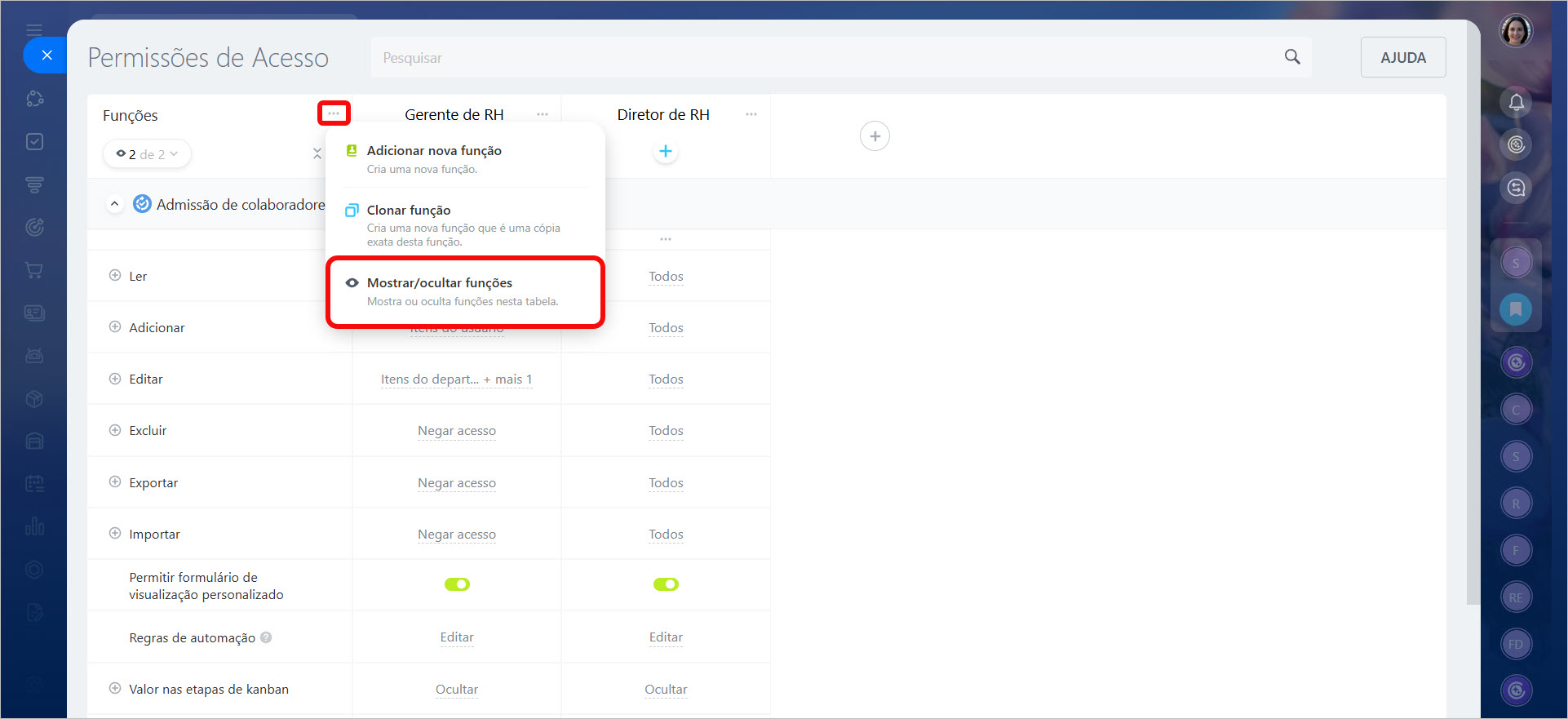Click 'Todos' in the Excluir row
This screenshot has height=719, width=1568.
(666, 431)
